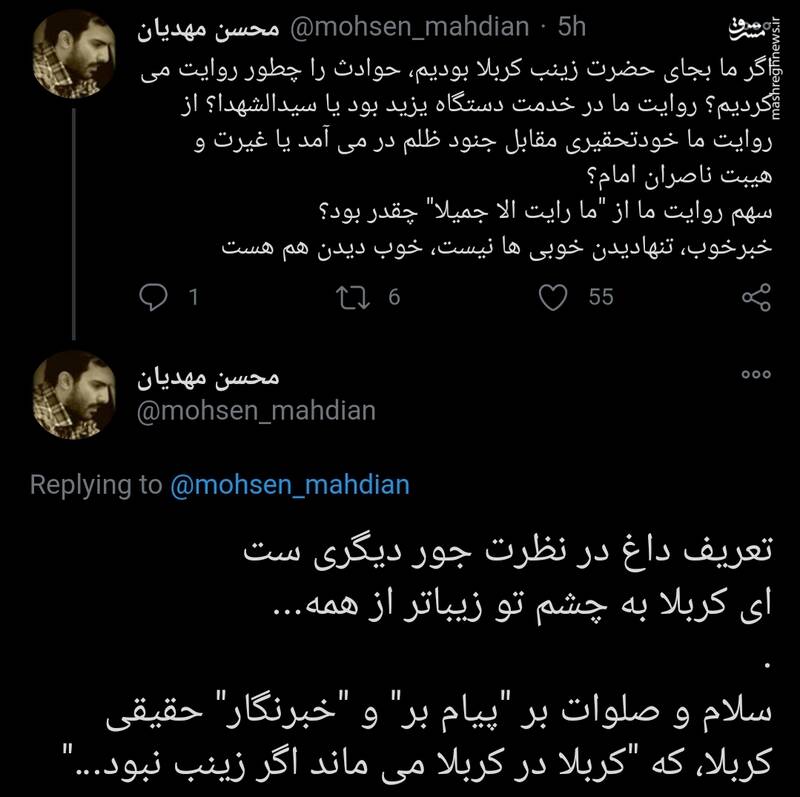This screenshot has width=800, height=797.
Task: Click the reply count 1 on the first tweet
Action: [193, 297]
